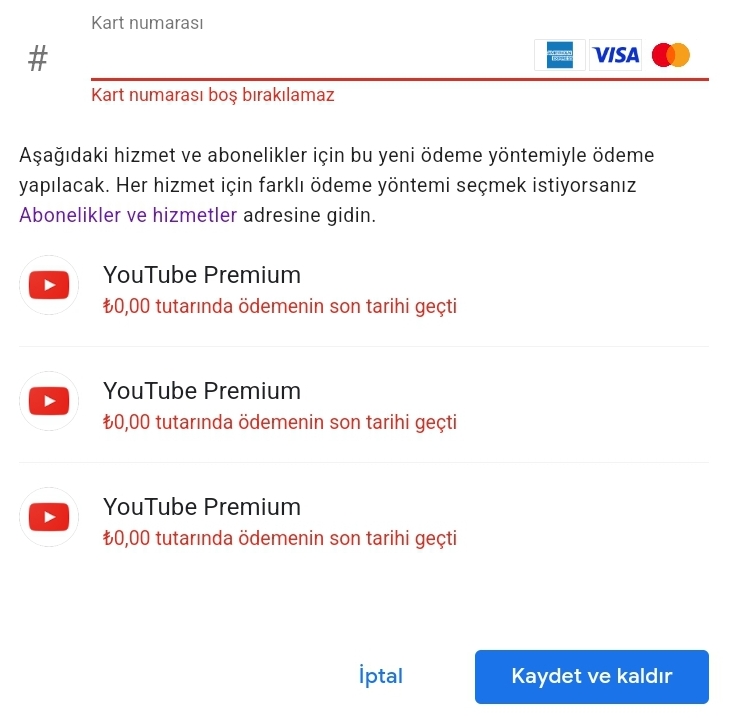Open the Abonelikler ve hizmetler link
The height and width of the screenshot is (725, 735).
pos(128,215)
